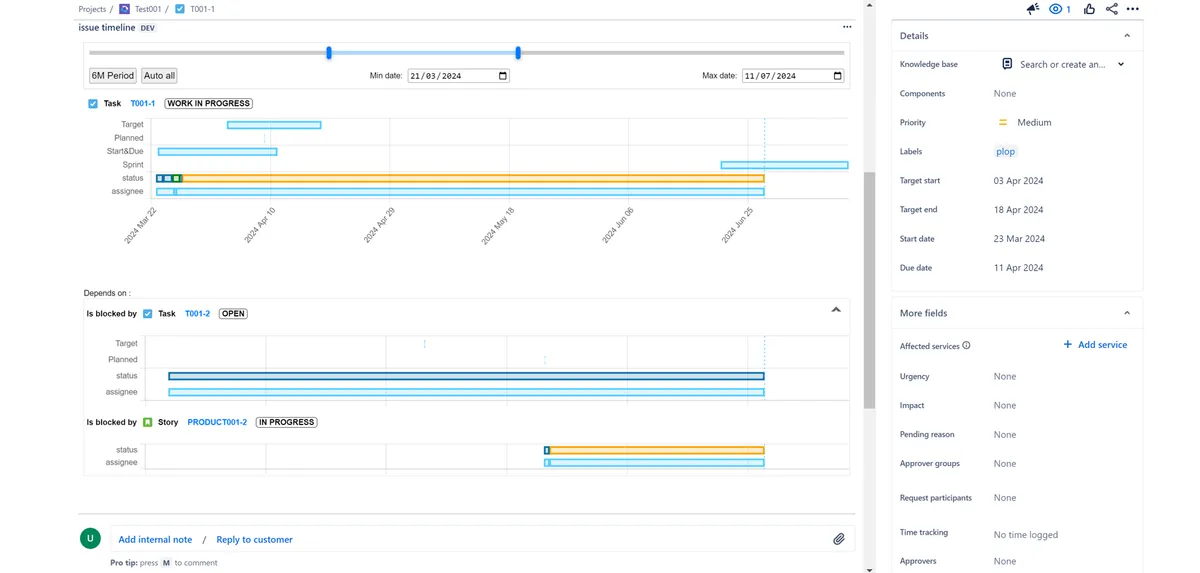
Task: Click the attachment paperclip icon
Action: coord(839,539)
